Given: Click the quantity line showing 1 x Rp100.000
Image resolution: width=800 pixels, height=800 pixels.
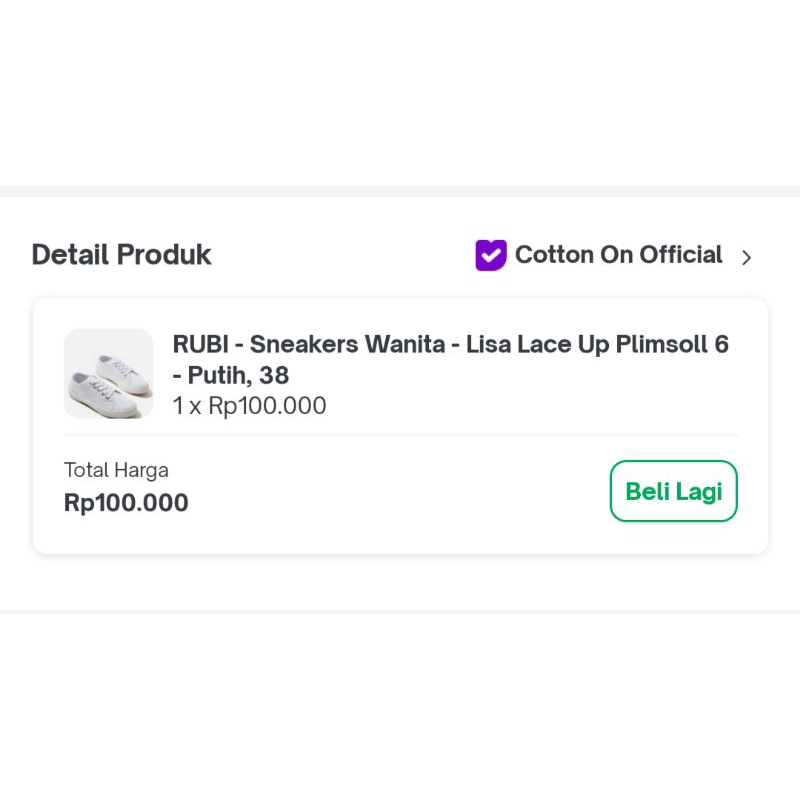Looking at the screenshot, I should (250, 406).
